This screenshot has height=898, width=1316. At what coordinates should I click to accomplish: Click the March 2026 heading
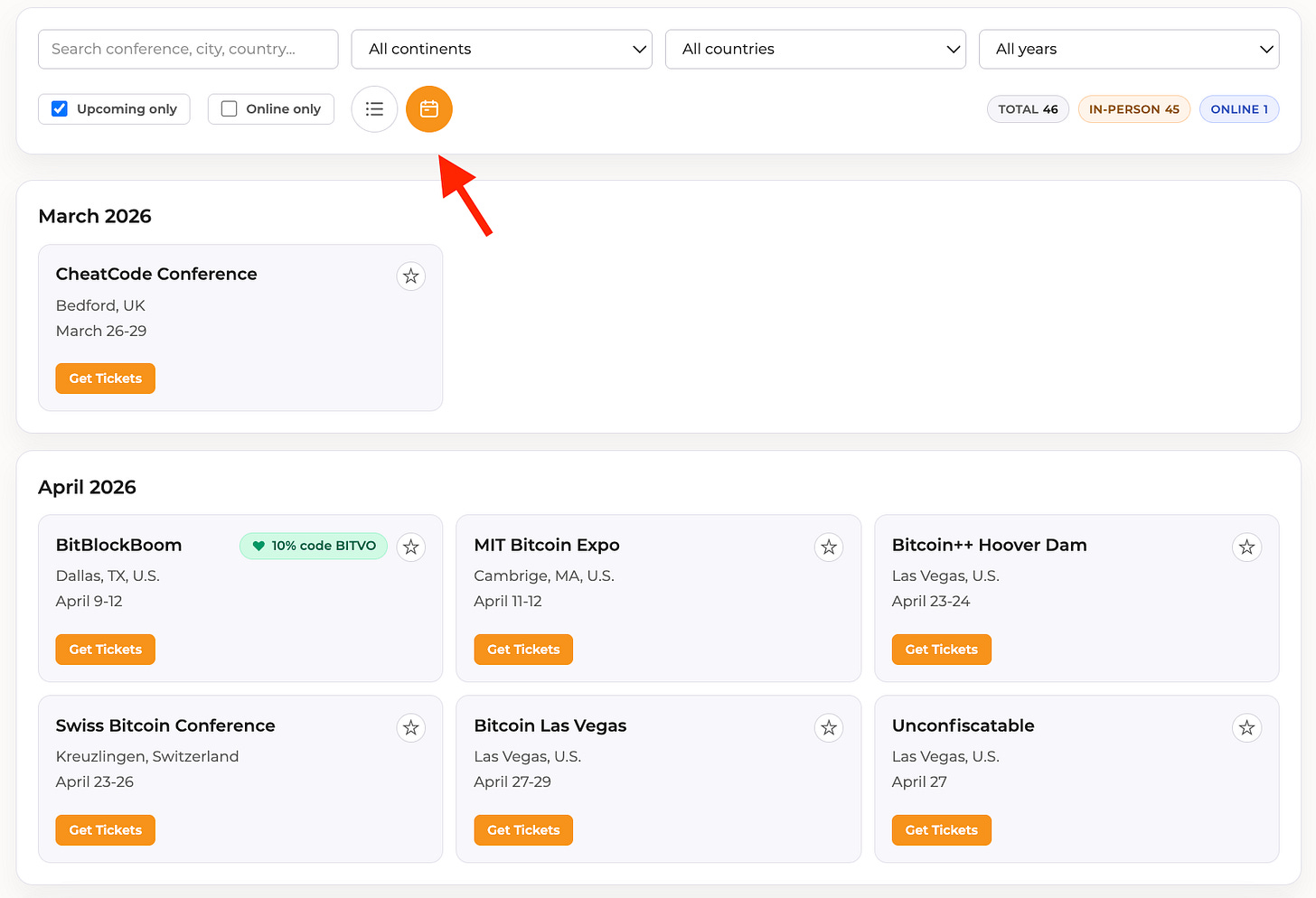click(x=95, y=216)
